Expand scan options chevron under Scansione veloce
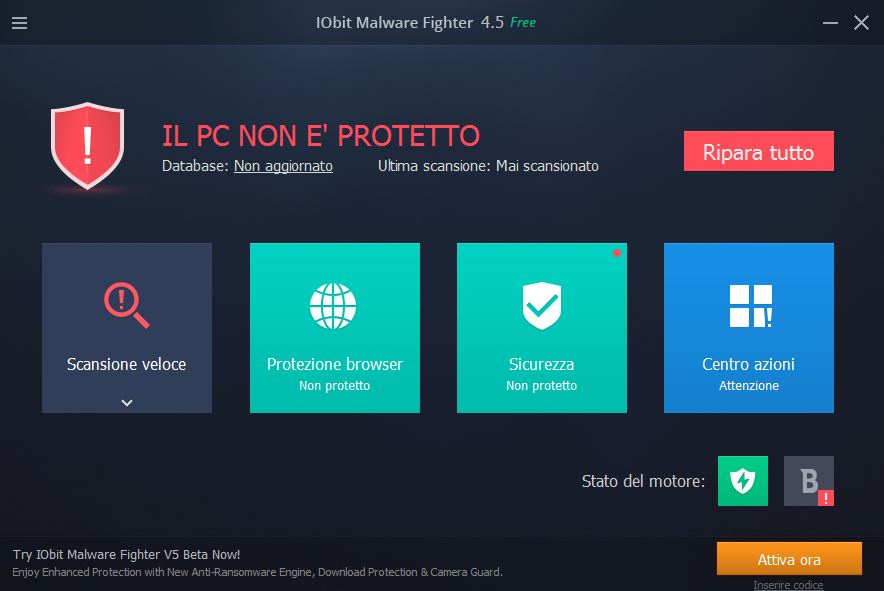Screen dimensions: 884x591 pos(127,403)
